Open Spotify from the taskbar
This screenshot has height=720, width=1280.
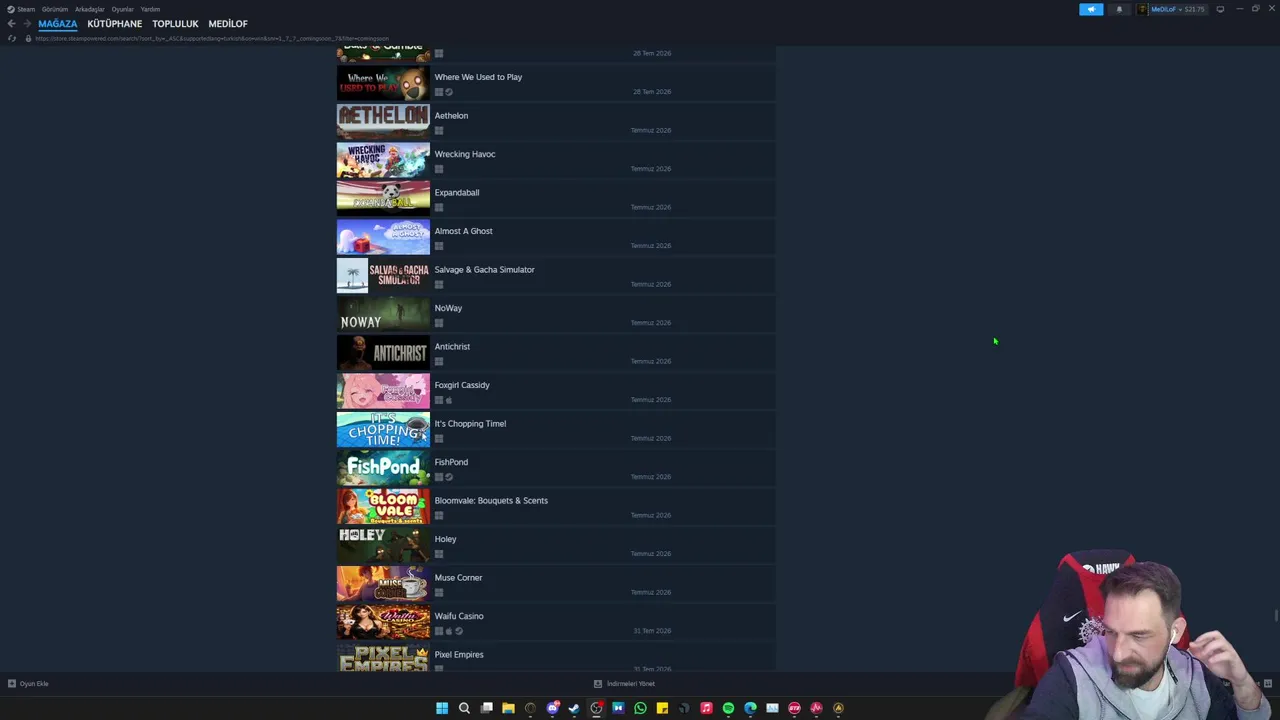point(728,708)
